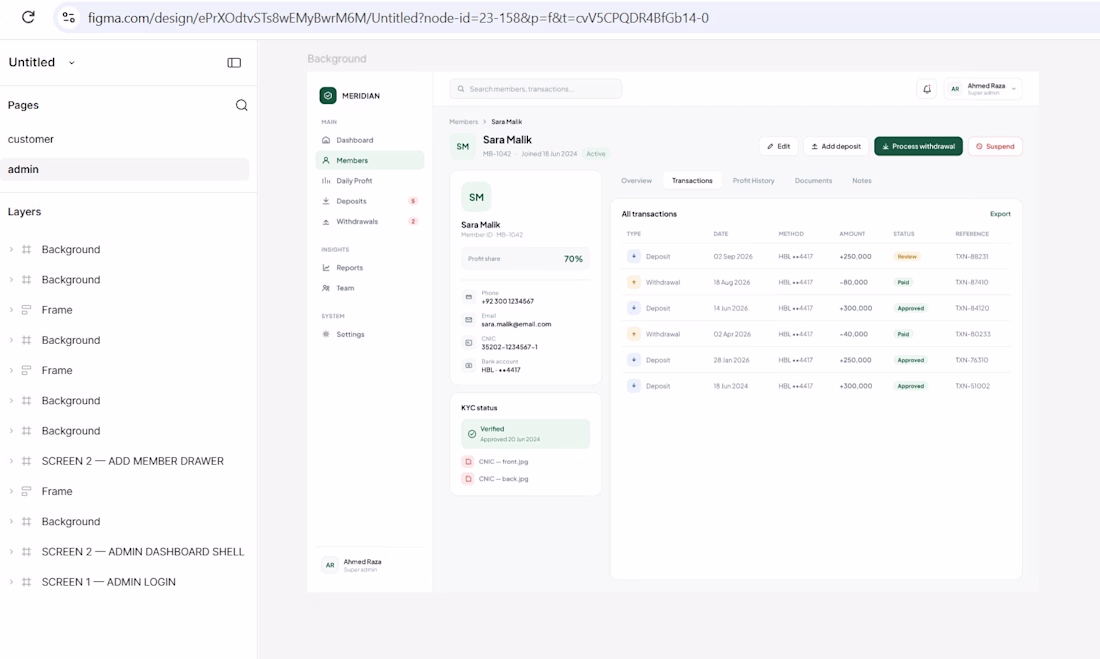
Task: Open the site information icon in address bar
Action: click(x=69, y=18)
